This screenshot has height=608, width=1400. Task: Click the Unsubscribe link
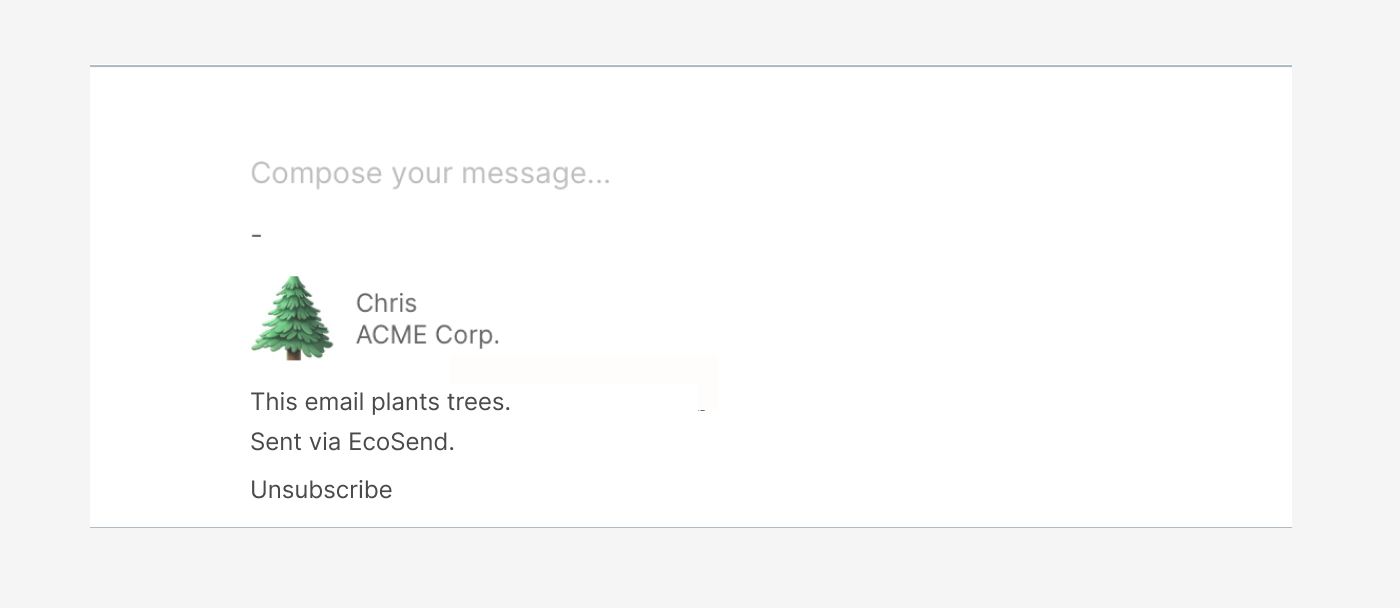click(321, 490)
